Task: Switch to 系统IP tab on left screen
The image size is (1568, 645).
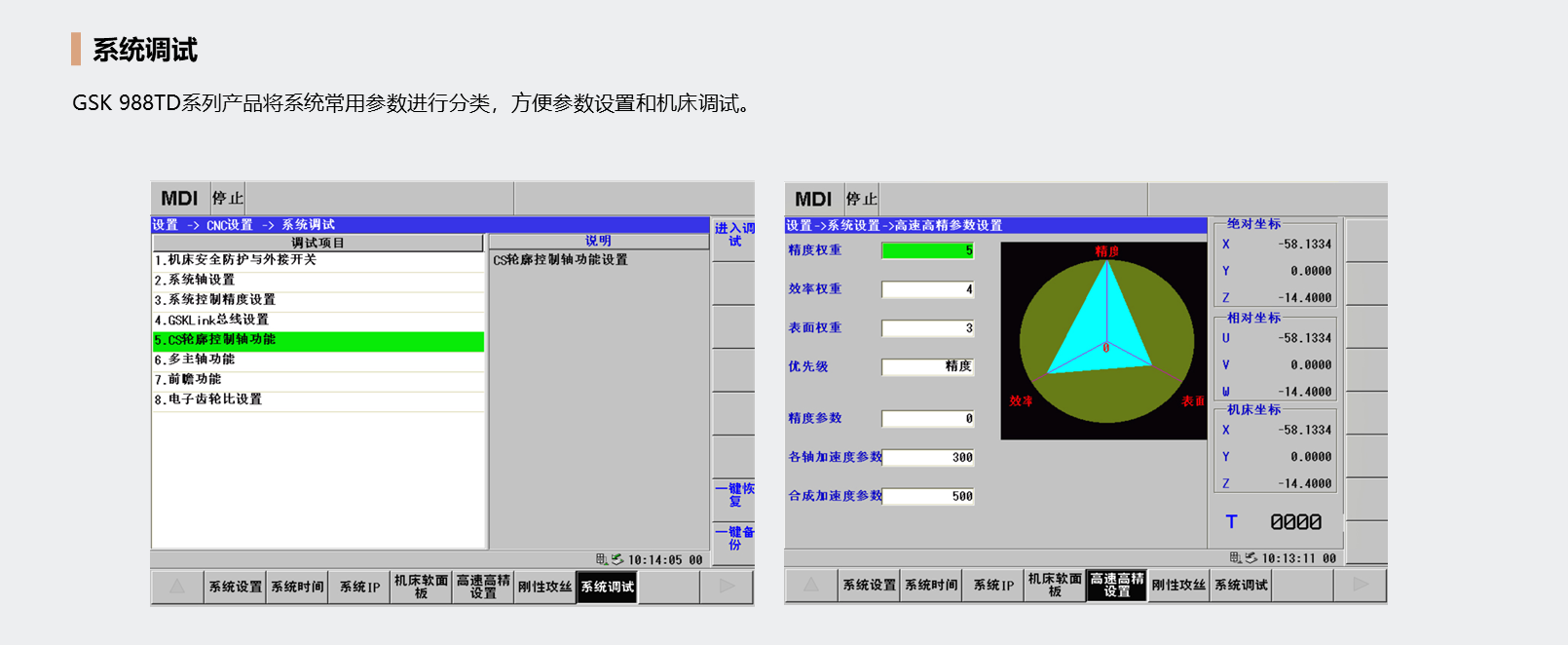Action: coord(359,587)
